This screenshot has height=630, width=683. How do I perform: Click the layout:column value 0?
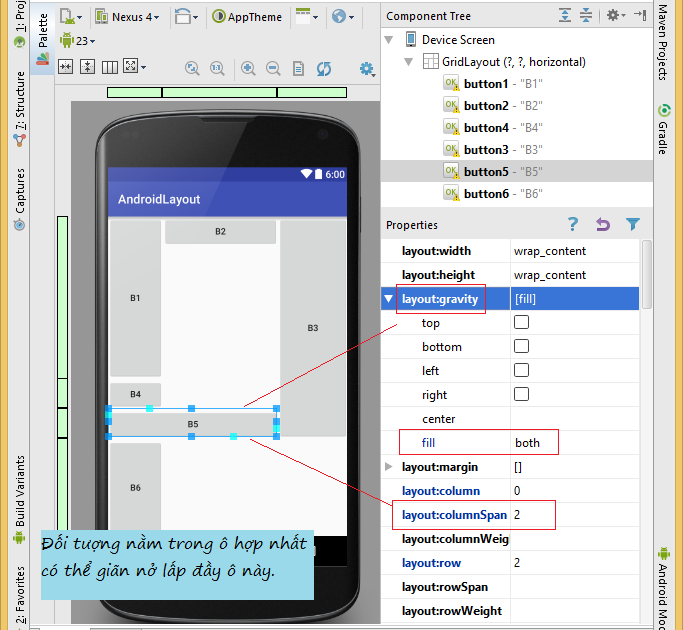click(517, 491)
